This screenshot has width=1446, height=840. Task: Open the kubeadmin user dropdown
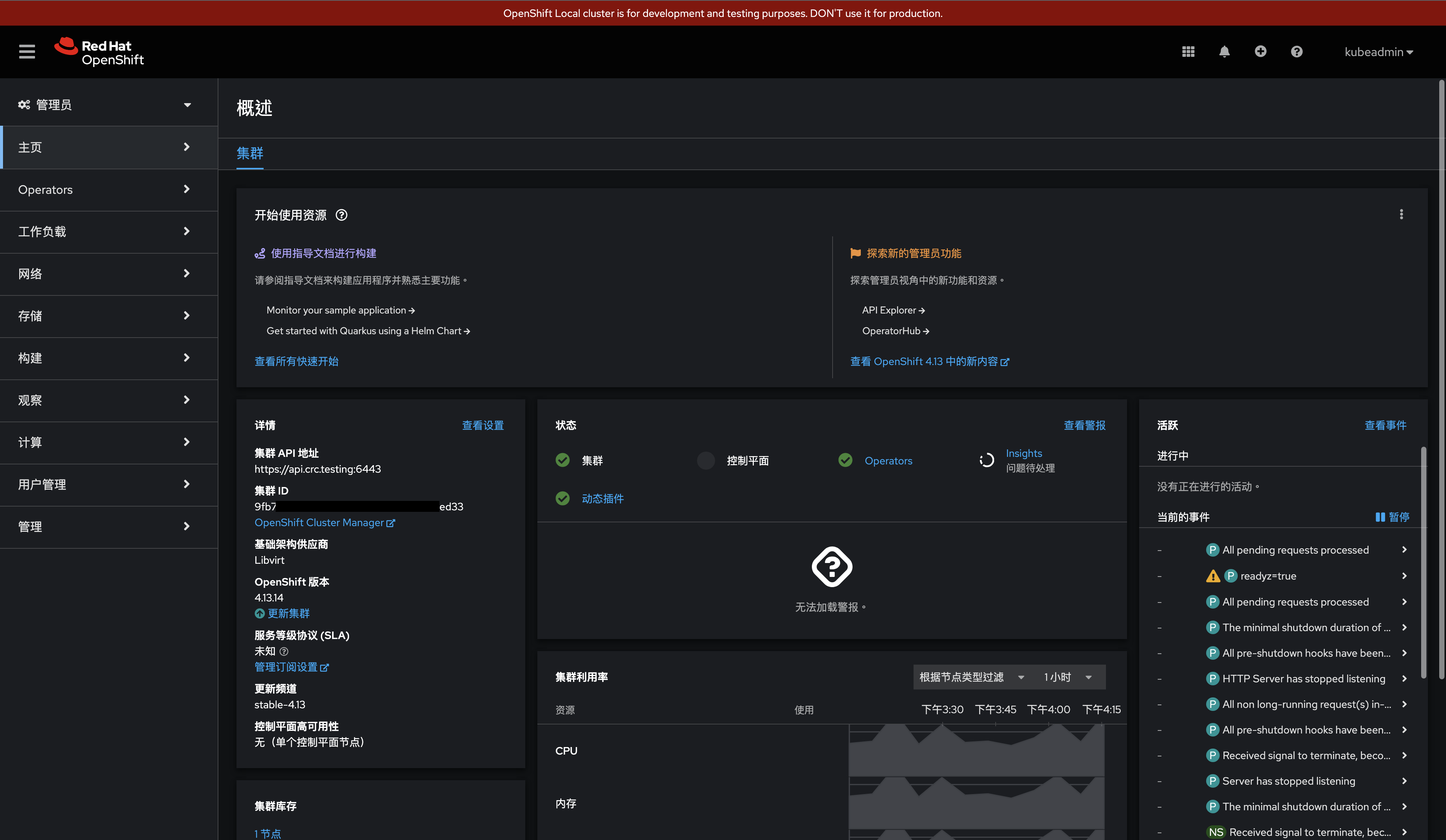[1378, 52]
